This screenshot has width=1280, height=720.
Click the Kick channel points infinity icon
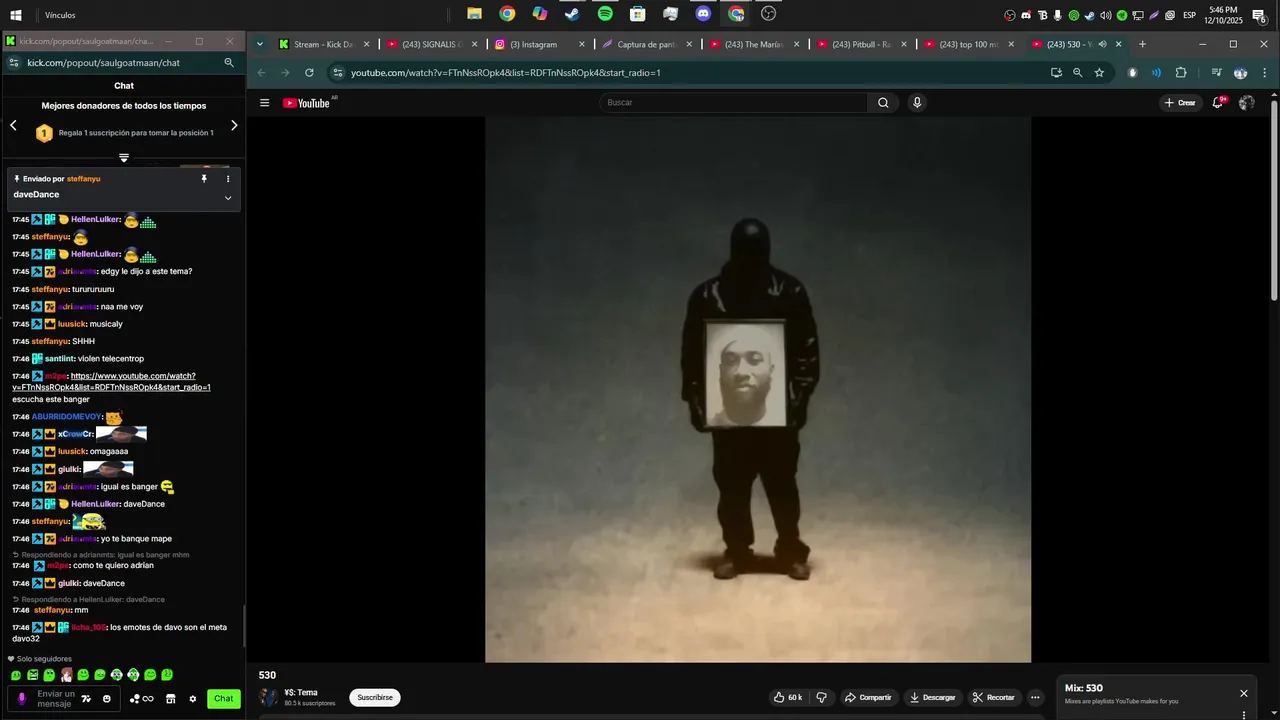pyautogui.click(x=141, y=699)
